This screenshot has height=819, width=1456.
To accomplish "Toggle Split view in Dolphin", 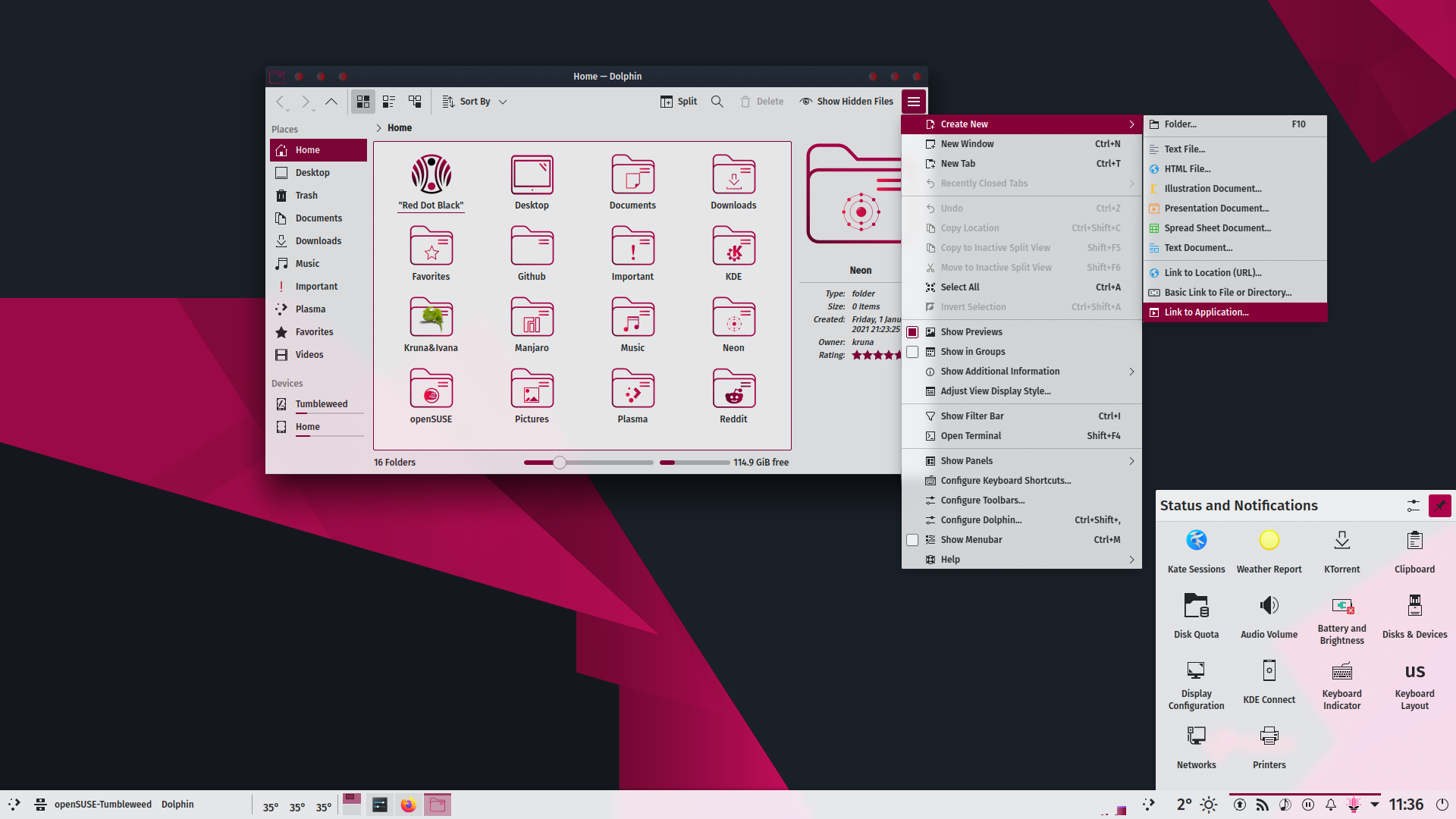I will tap(679, 101).
